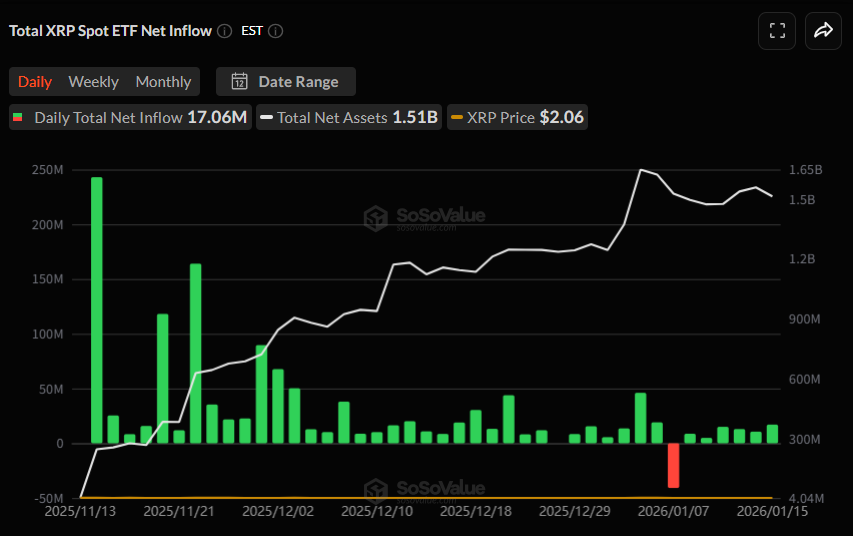This screenshot has width=853, height=536.
Task: Select the Daily tab
Action: 35,82
